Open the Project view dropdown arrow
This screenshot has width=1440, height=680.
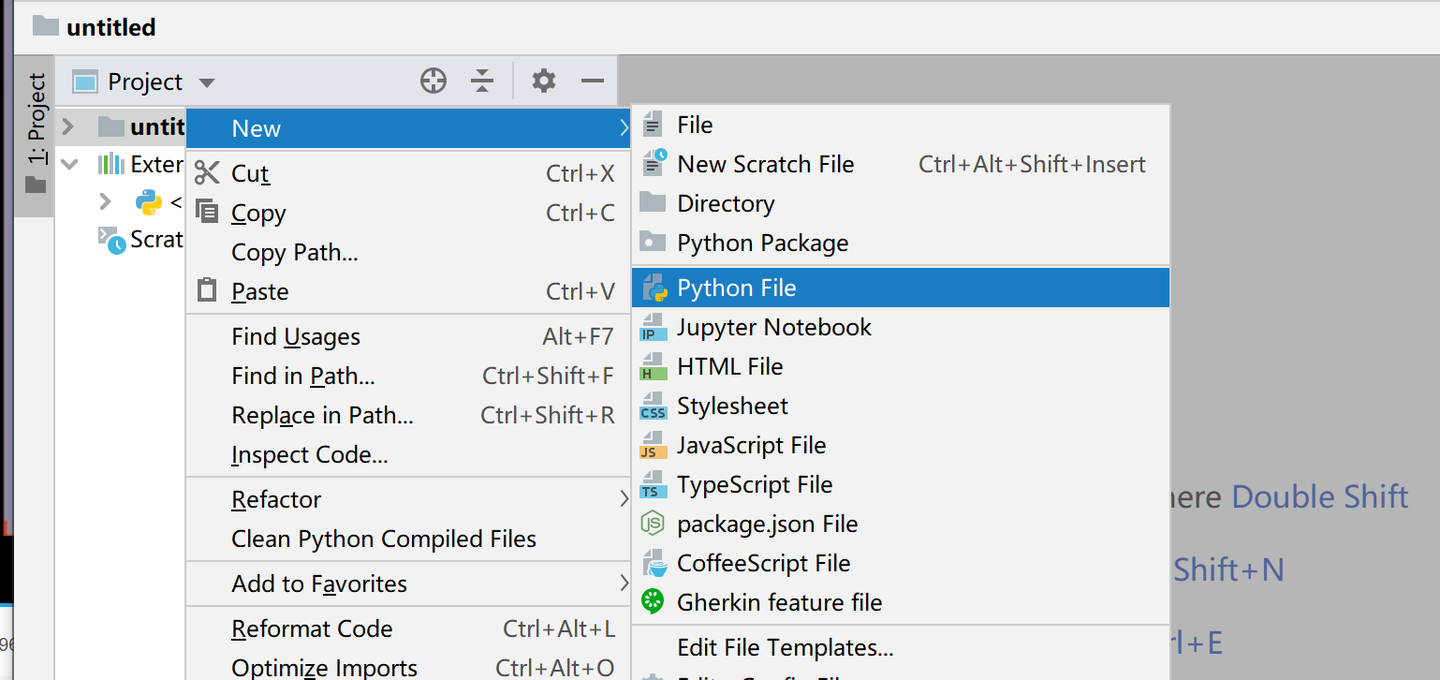pyautogui.click(x=206, y=82)
